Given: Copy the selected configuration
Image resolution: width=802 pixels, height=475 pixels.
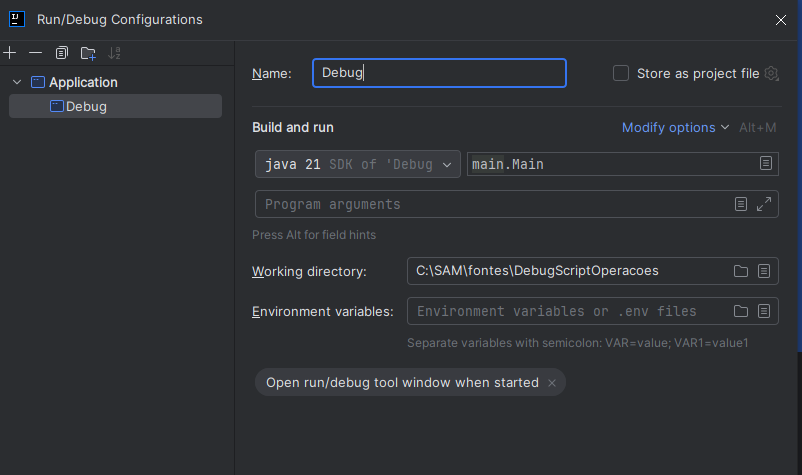Looking at the screenshot, I should [x=62, y=53].
